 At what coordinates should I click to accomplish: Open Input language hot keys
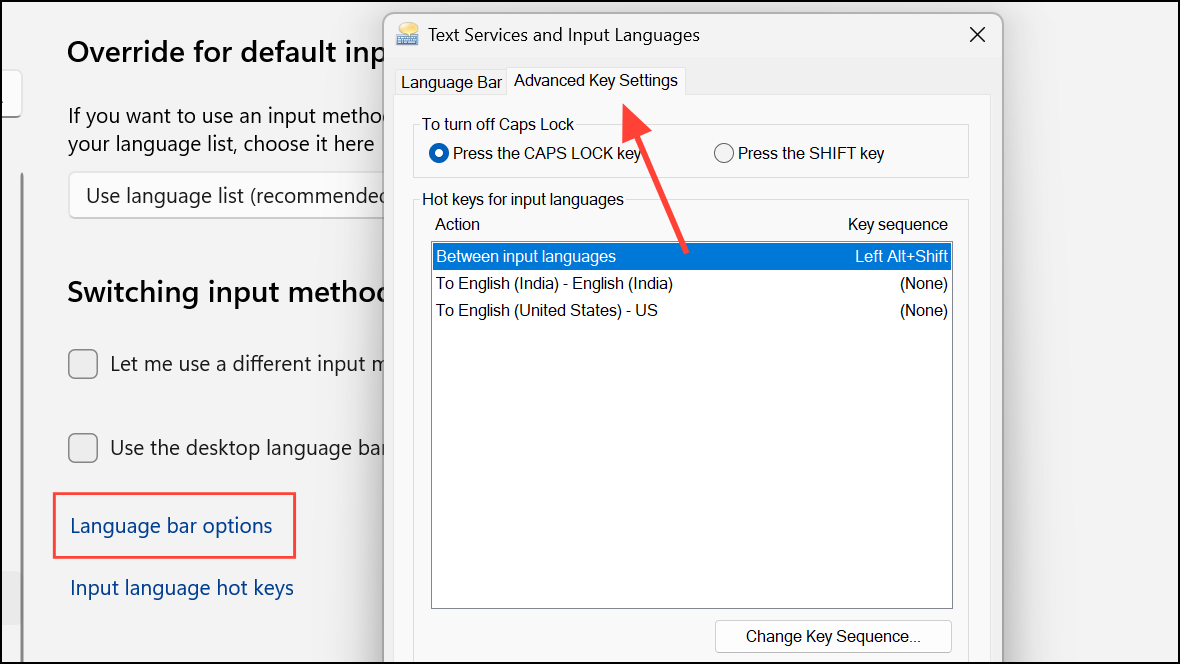pos(181,588)
